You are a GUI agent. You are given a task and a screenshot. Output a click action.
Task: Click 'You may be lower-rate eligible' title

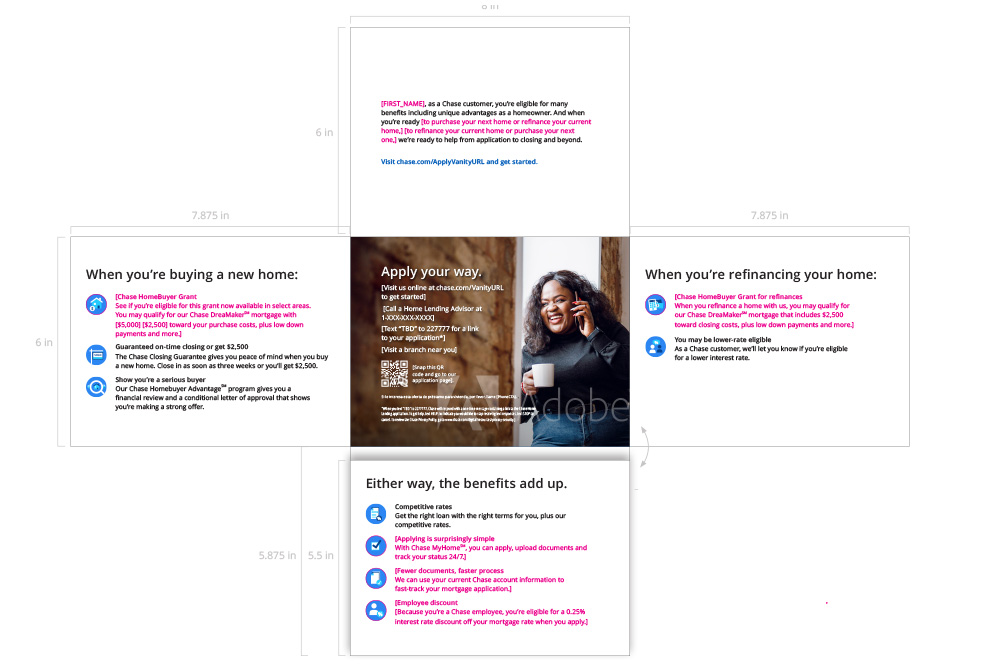(723, 340)
